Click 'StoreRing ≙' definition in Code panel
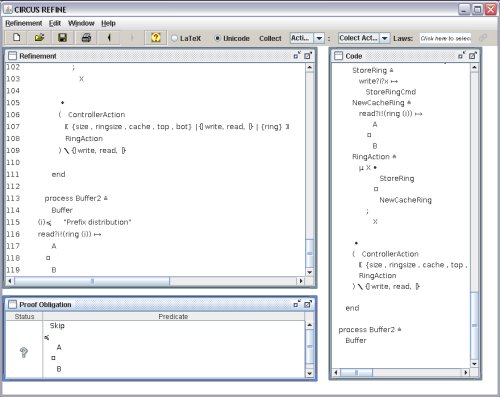500x397 pixels. pyautogui.click(x=373, y=70)
